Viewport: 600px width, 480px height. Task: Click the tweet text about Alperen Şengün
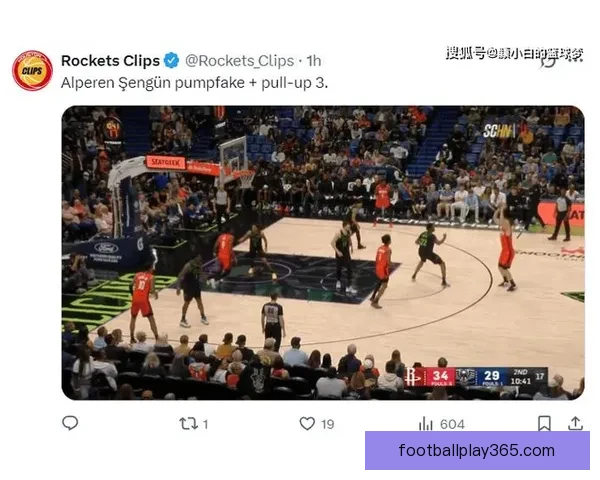194,83
